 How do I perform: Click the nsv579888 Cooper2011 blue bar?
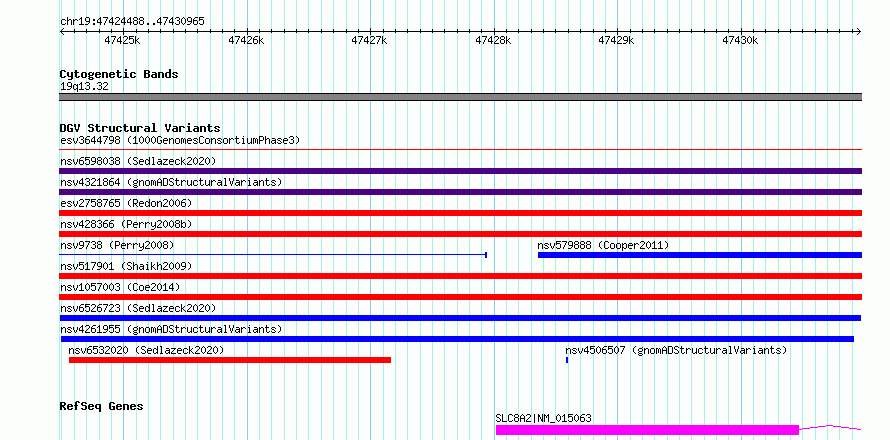point(700,255)
